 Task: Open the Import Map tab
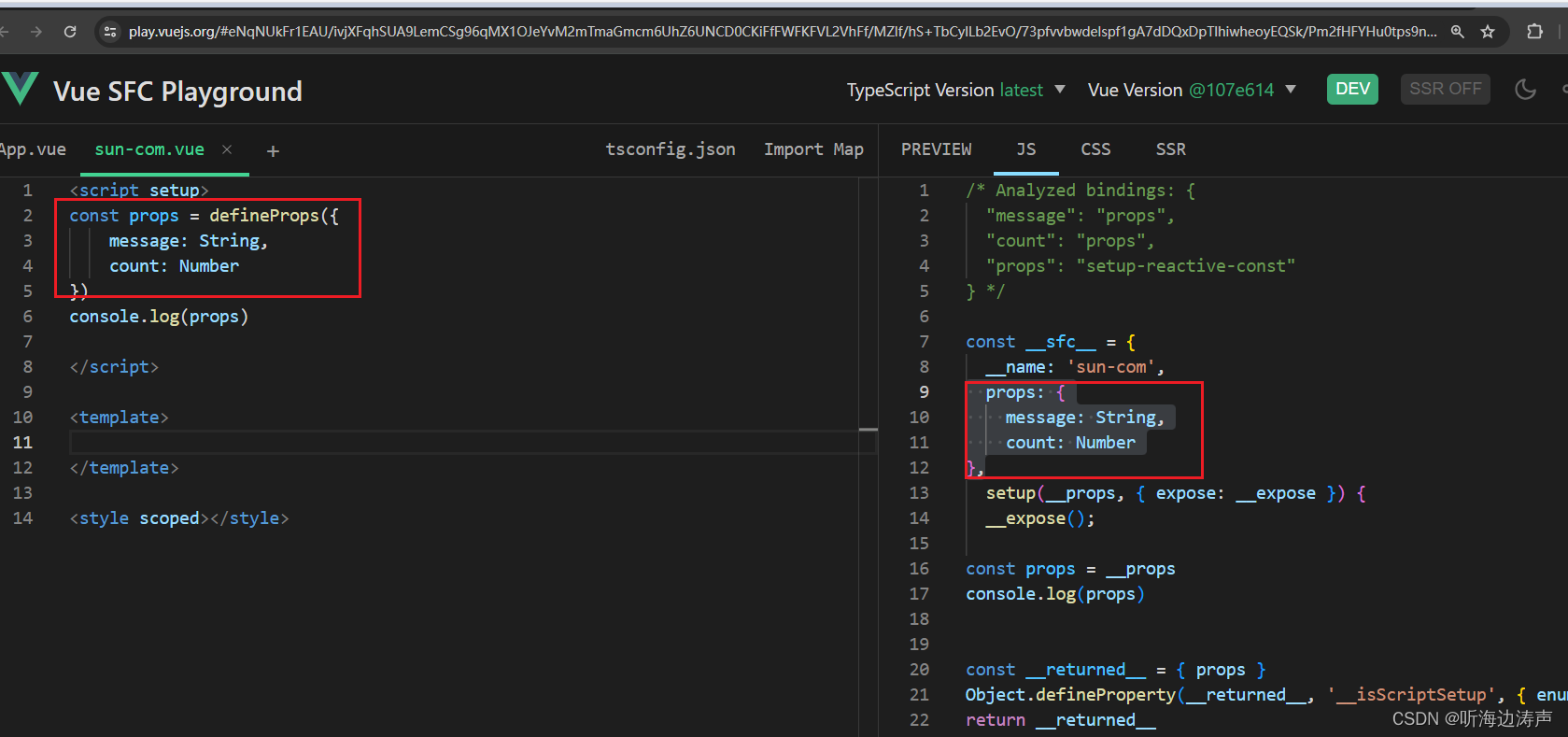pos(813,149)
